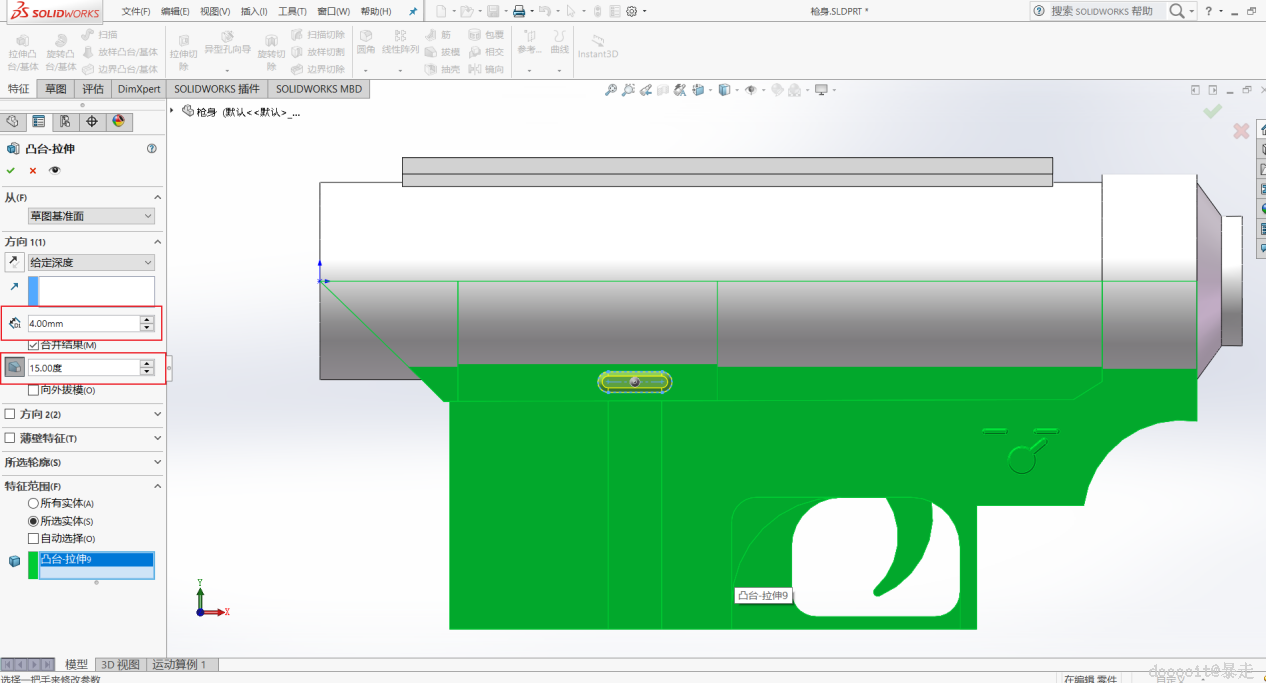Open the DisplayManager color wheel tab
This screenshot has width=1266, height=683.
(x=118, y=121)
